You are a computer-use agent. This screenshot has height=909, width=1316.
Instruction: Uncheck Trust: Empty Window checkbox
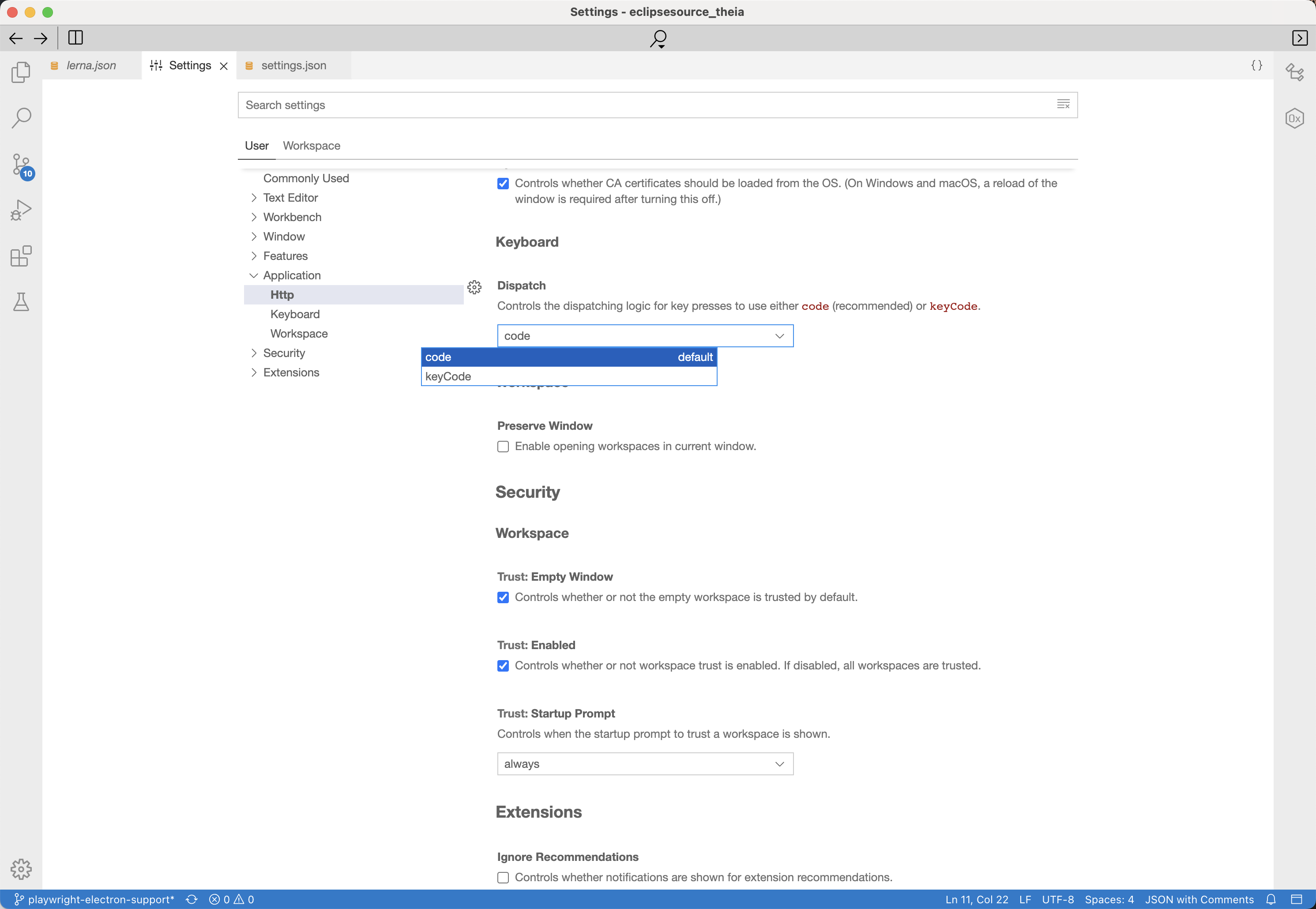tap(503, 597)
